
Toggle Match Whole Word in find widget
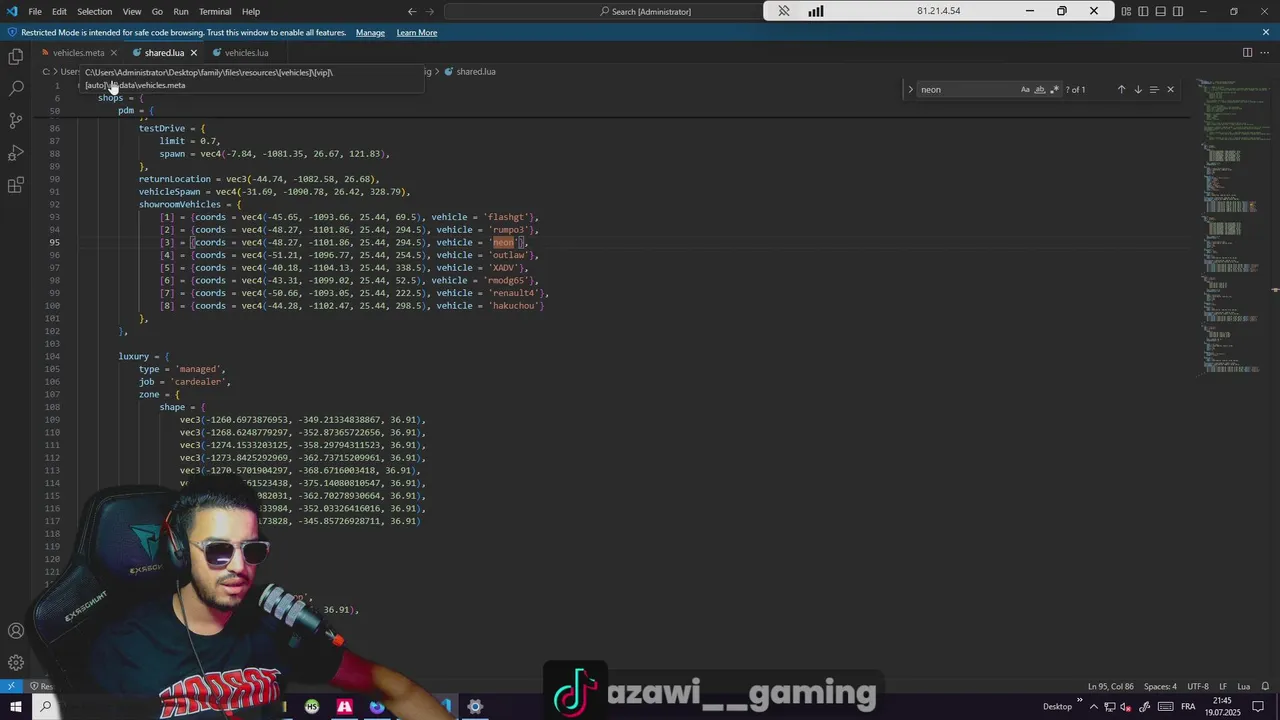point(1040,89)
